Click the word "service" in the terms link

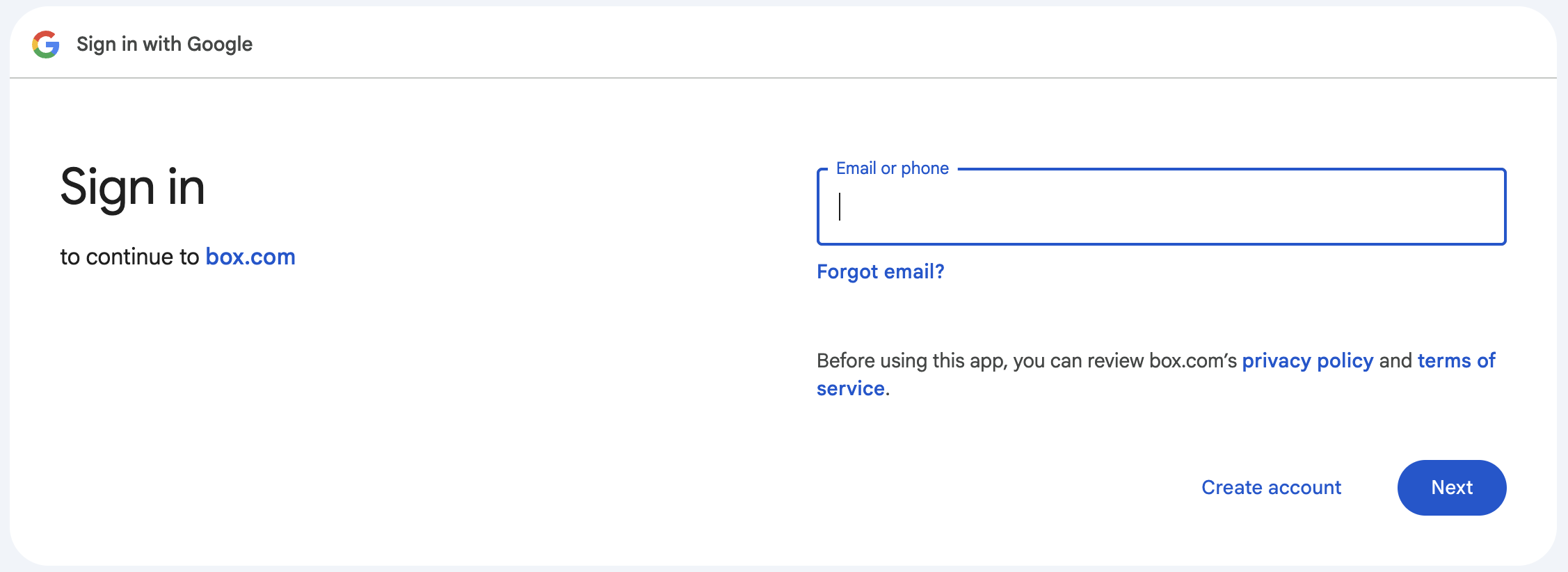pyautogui.click(x=850, y=388)
